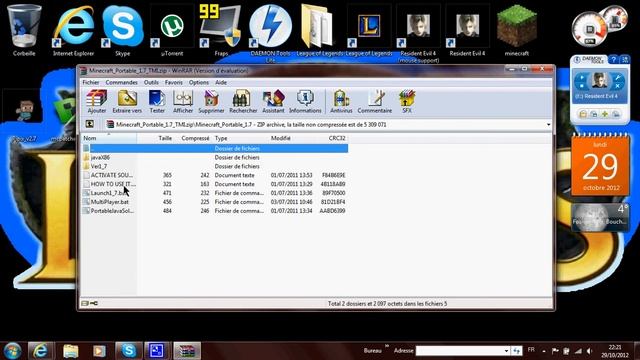Image resolution: width=640 pixels, height=360 pixels.
Task: Open the Aide menu
Action: tap(221, 82)
